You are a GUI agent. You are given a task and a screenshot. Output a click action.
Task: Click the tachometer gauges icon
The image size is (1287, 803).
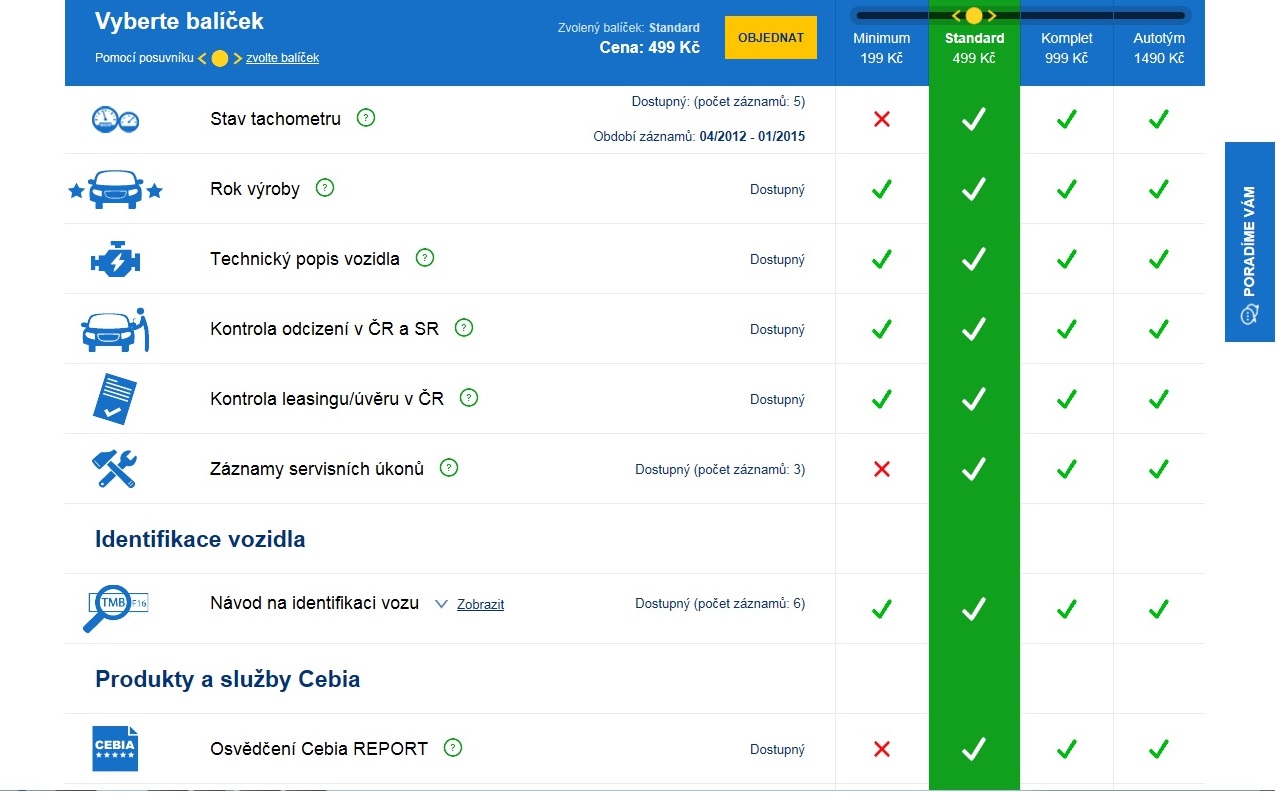(x=114, y=119)
